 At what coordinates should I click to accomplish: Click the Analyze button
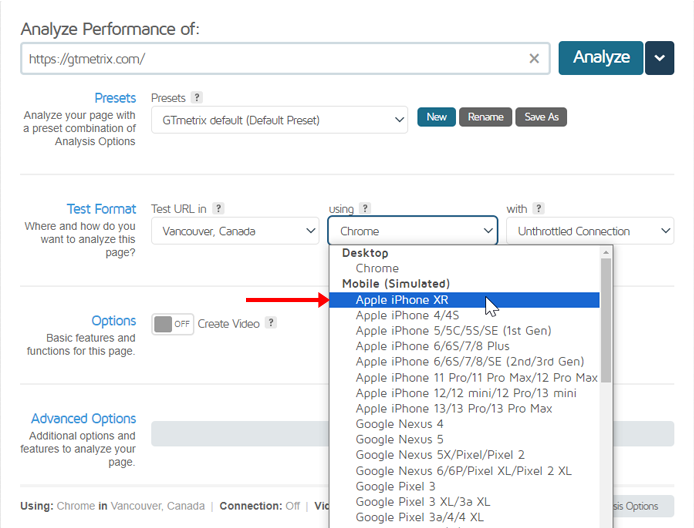pyautogui.click(x=601, y=58)
